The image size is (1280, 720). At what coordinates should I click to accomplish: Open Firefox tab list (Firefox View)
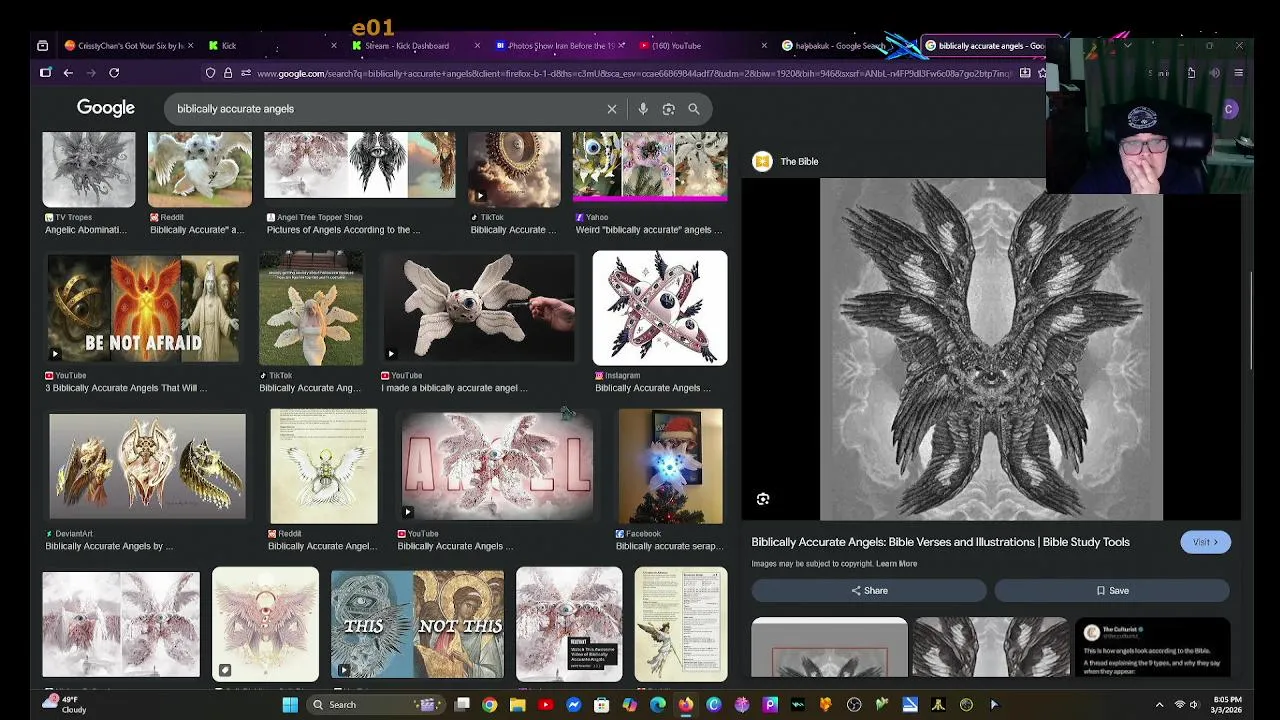tap(42, 45)
